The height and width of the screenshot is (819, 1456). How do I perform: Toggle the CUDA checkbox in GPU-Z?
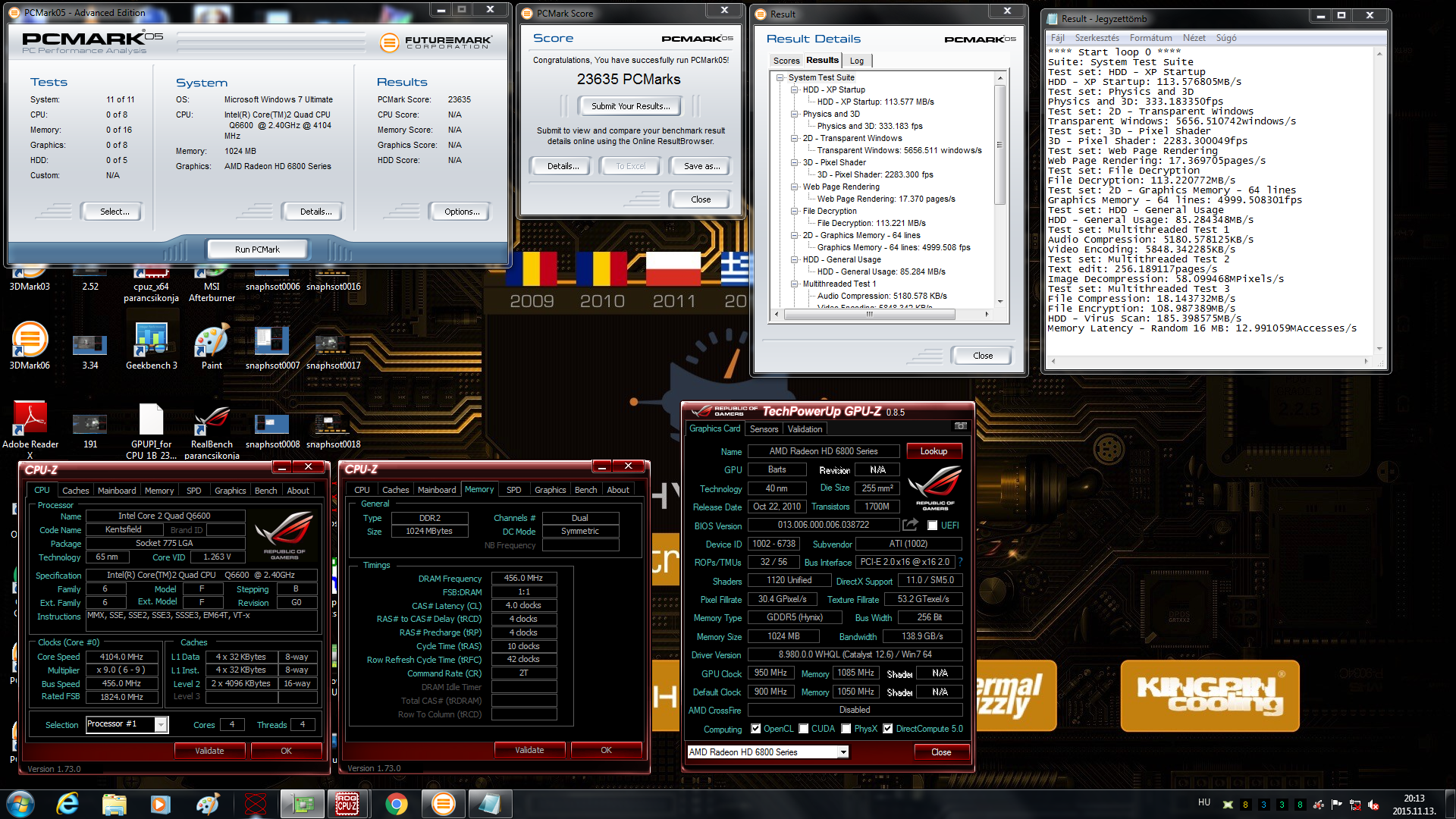803,729
